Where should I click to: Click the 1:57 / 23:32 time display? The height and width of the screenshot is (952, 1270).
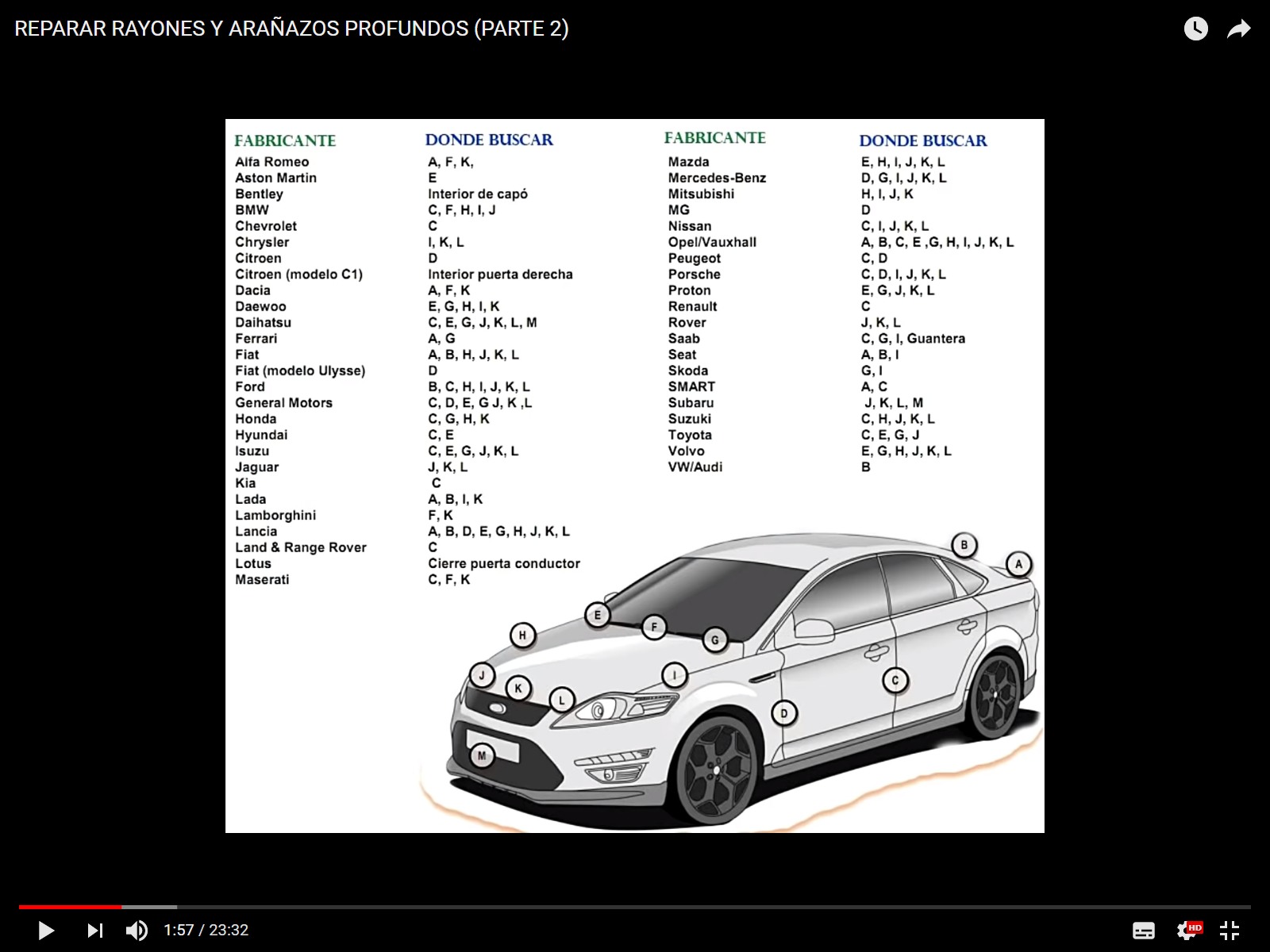pos(206,930)
